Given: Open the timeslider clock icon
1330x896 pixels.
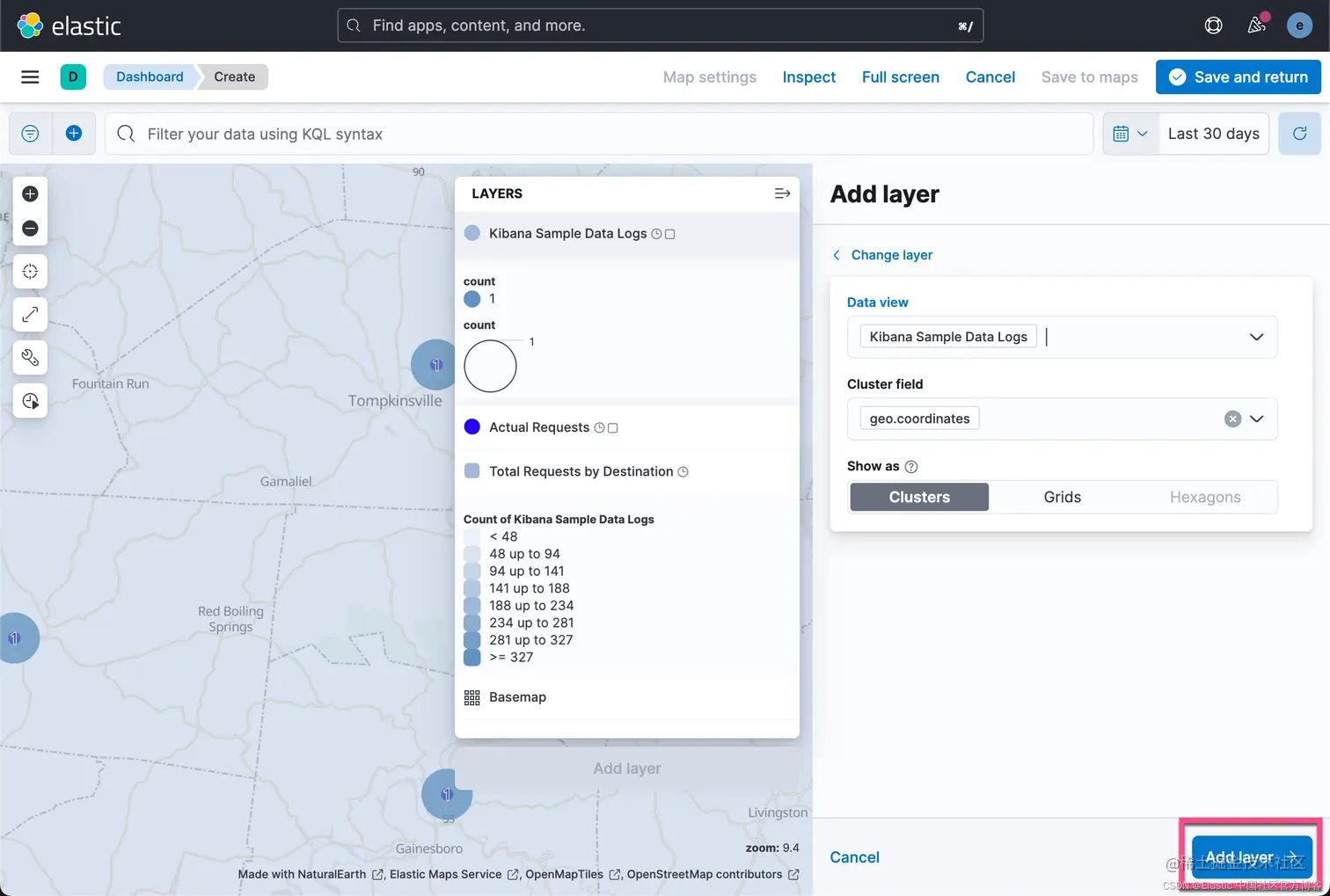Looking at the screenshot, I should [x=30, y=401].
